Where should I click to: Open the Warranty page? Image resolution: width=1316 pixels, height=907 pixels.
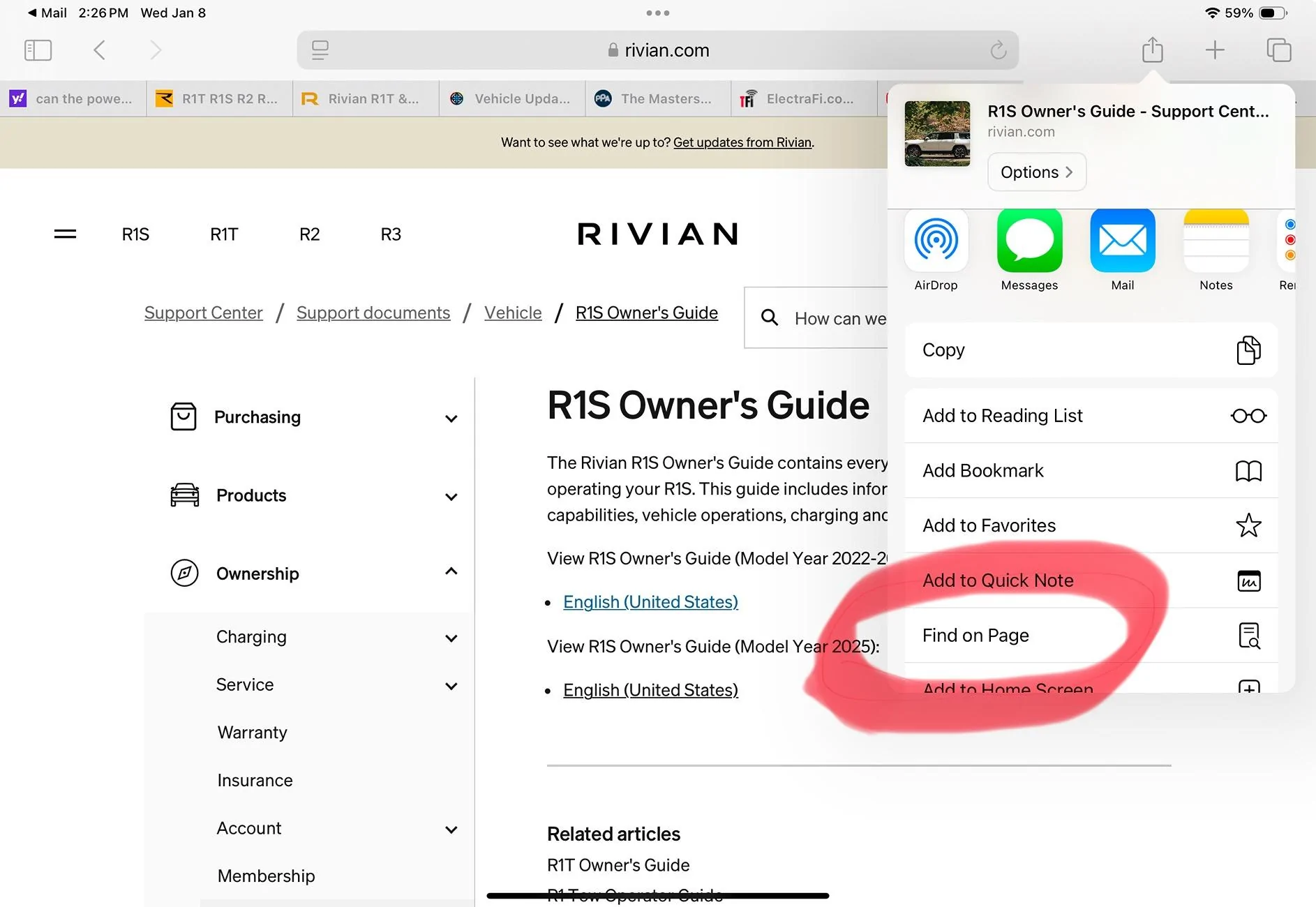click(x=252, y=733)
